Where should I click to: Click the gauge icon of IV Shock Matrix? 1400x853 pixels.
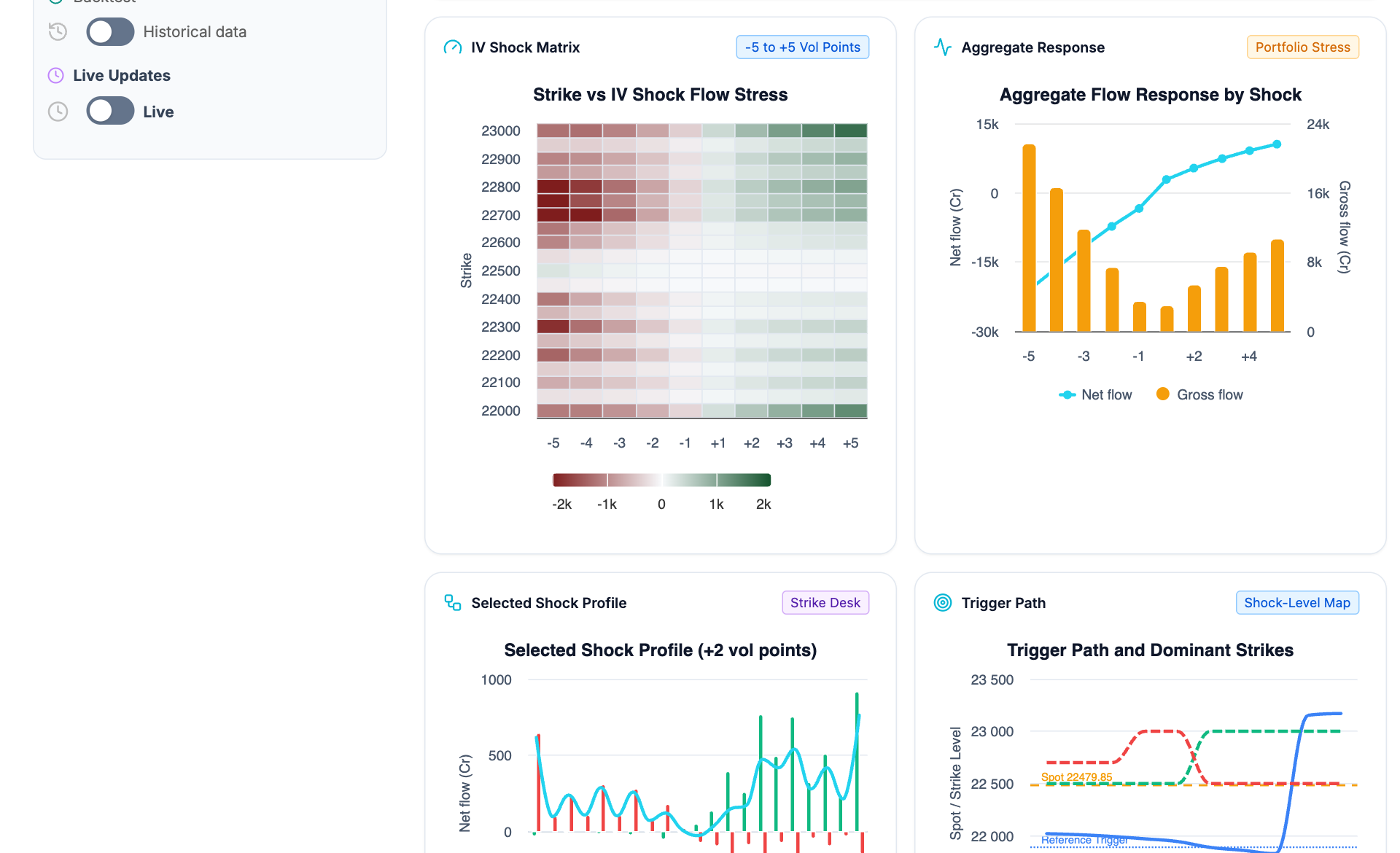tap(453, 47)
